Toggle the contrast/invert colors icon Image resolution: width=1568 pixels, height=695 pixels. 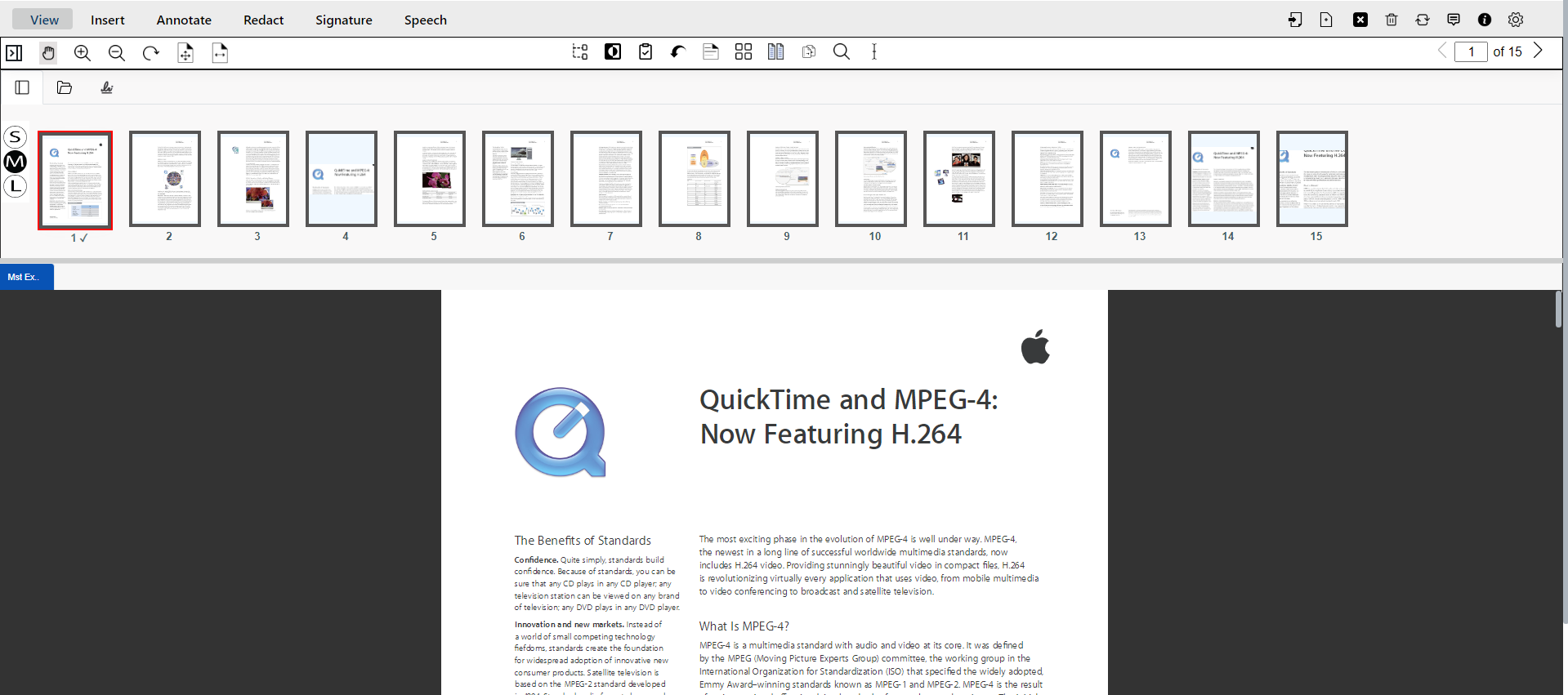tap(613, 52)
